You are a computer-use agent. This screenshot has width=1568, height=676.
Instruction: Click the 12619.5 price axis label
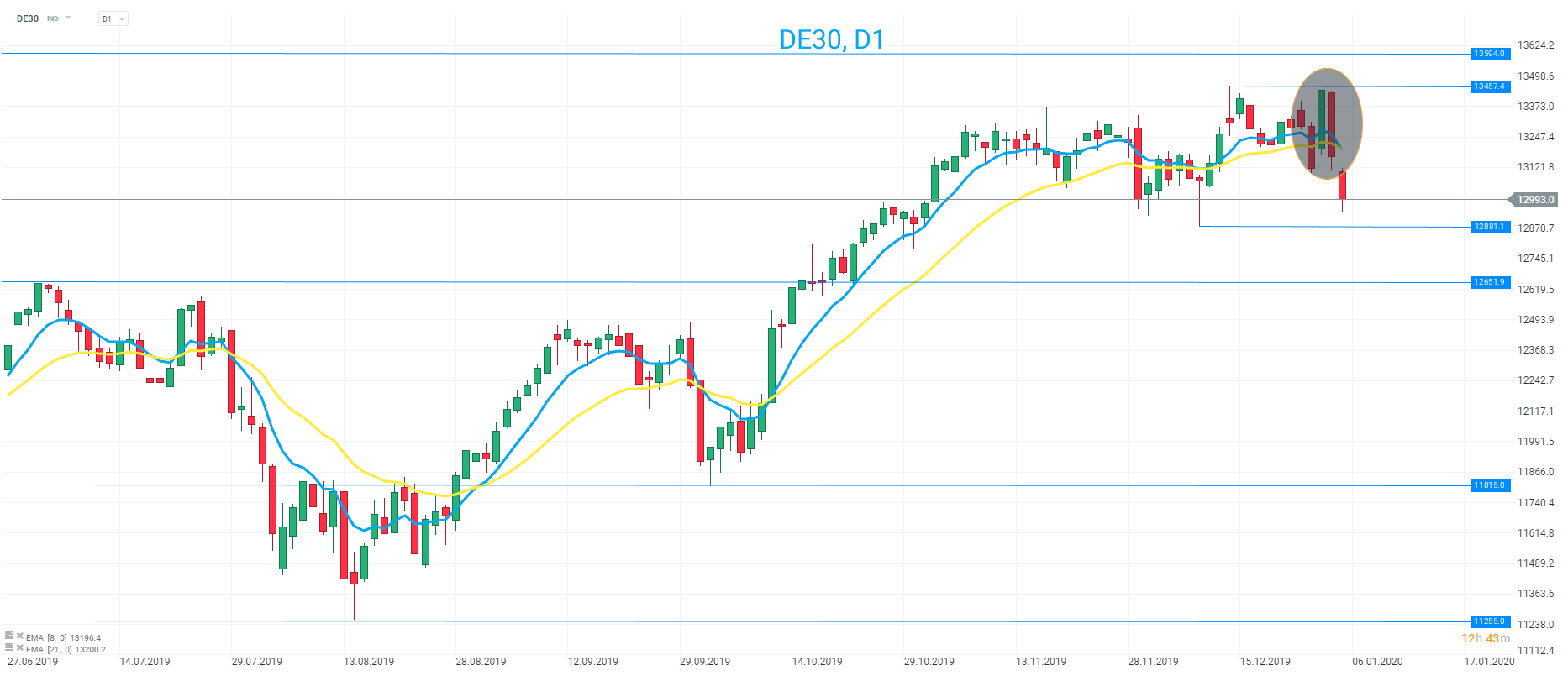[1536, 290]
